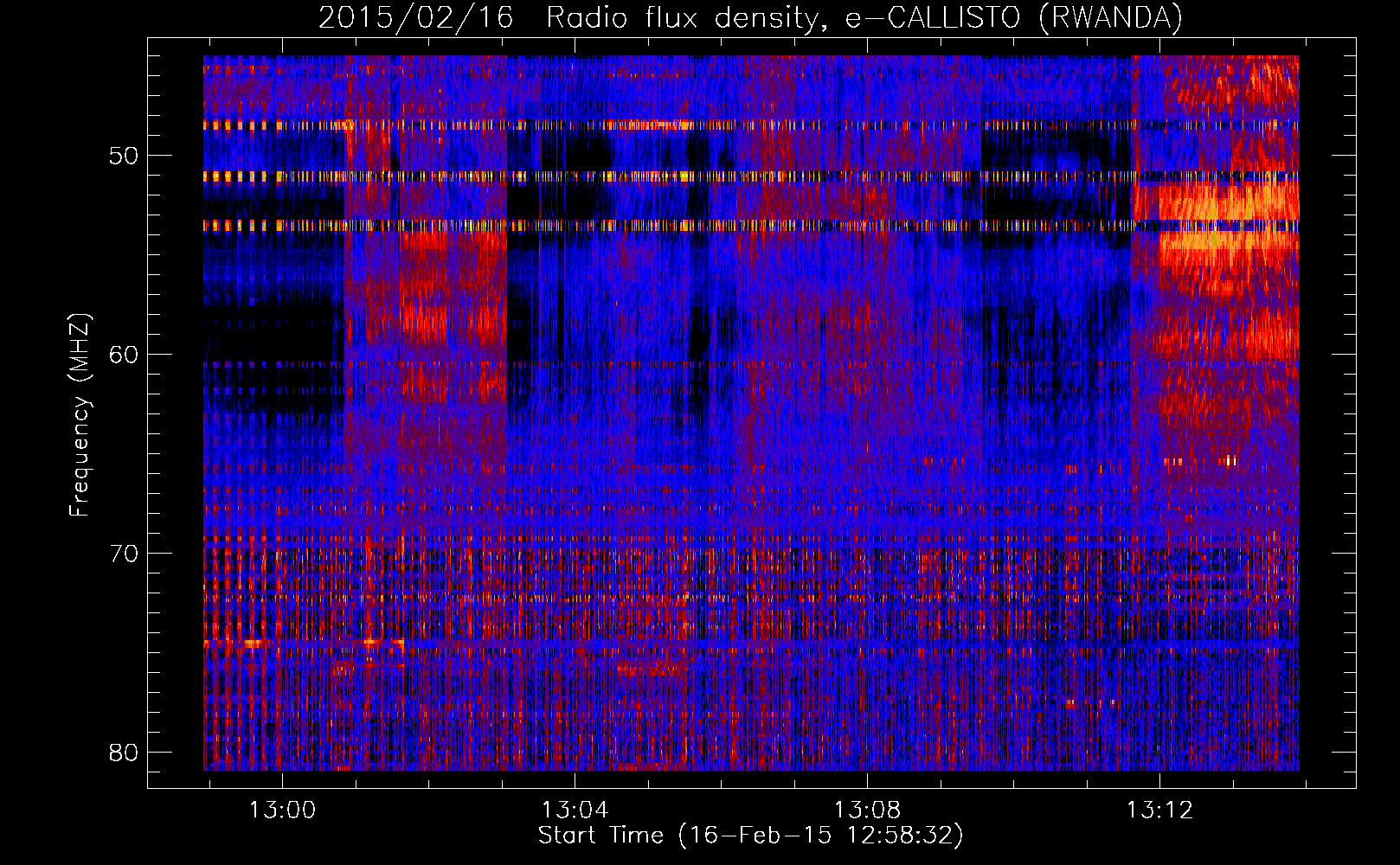
Task: Click the 80 frequency tick label
Action: 125,753
